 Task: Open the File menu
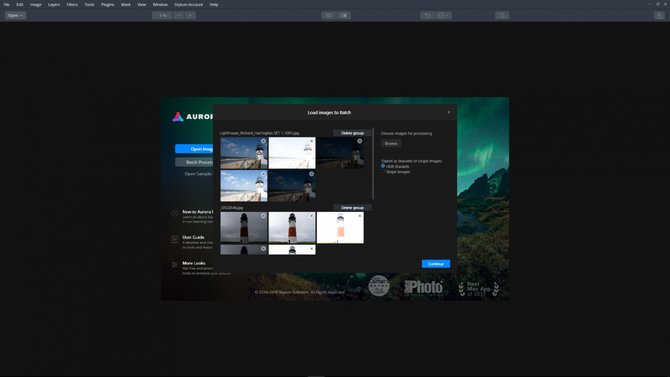(x=6, y=4)
